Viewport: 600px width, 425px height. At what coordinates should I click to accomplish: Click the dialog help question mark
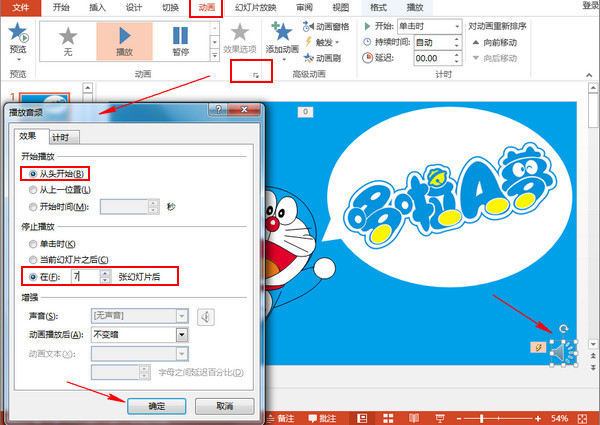pos(218,110)
